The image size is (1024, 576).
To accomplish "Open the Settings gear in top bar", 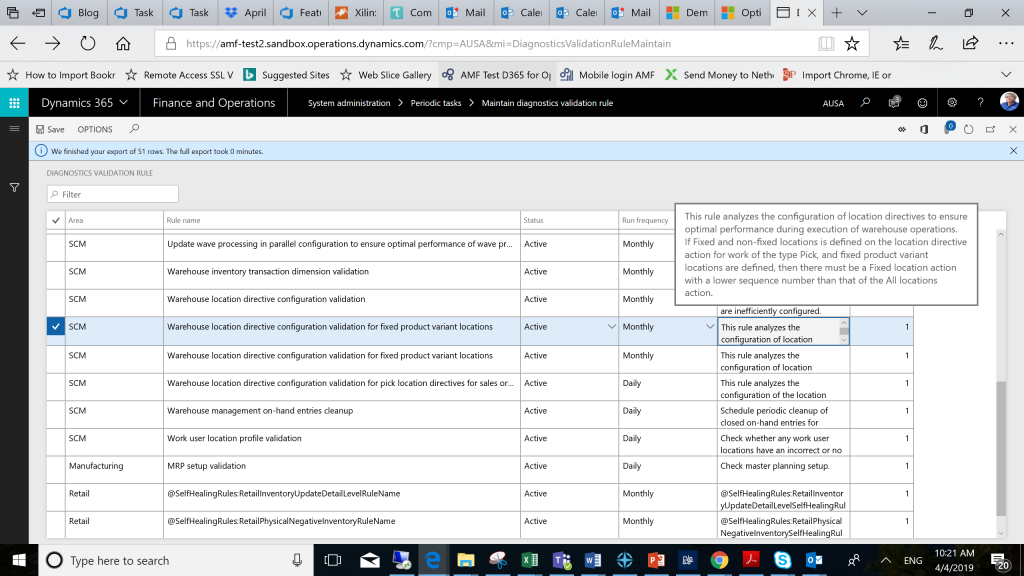I will tap(951, 103).
